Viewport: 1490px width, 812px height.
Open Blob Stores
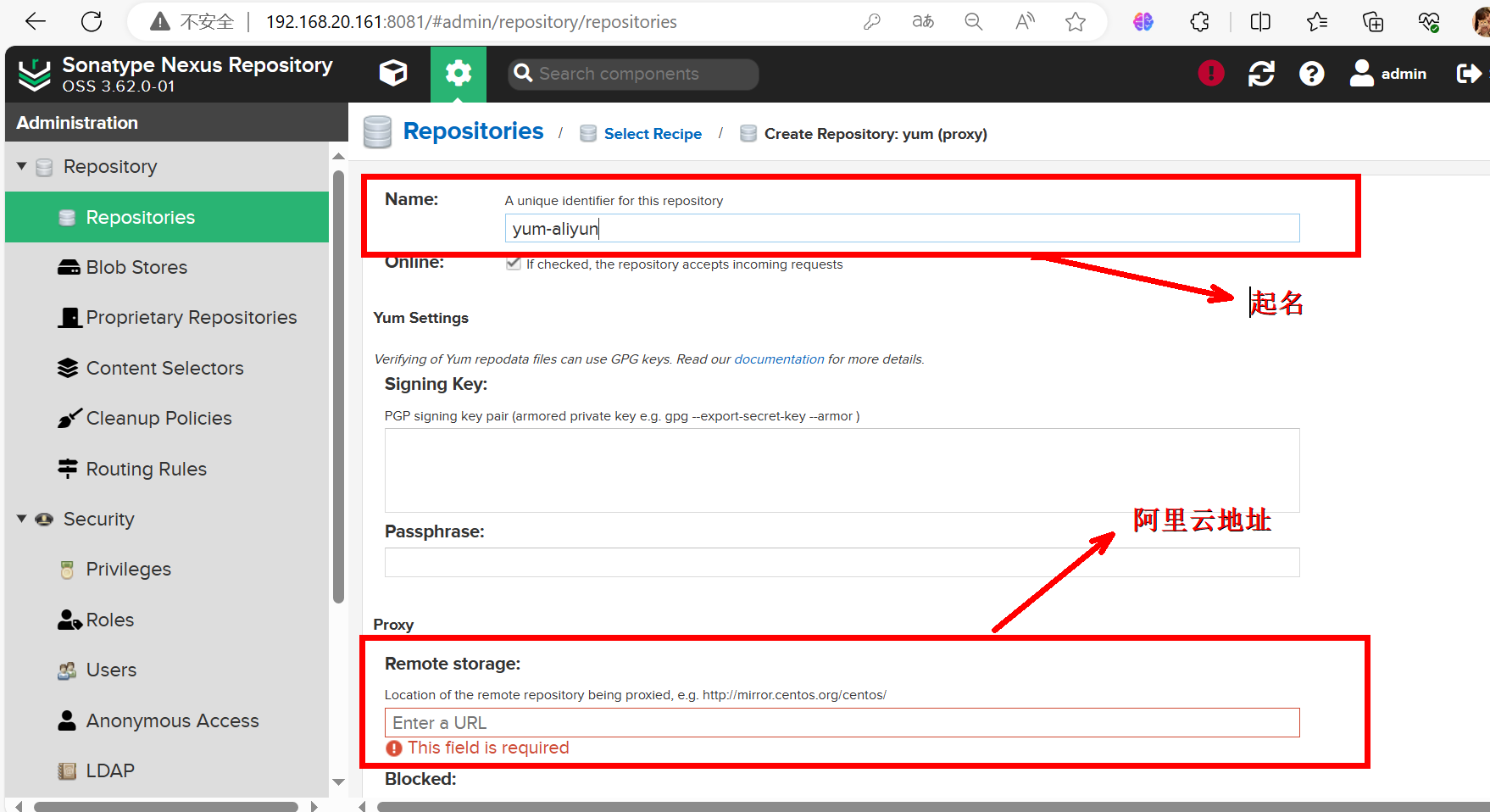tap(167, 267)
